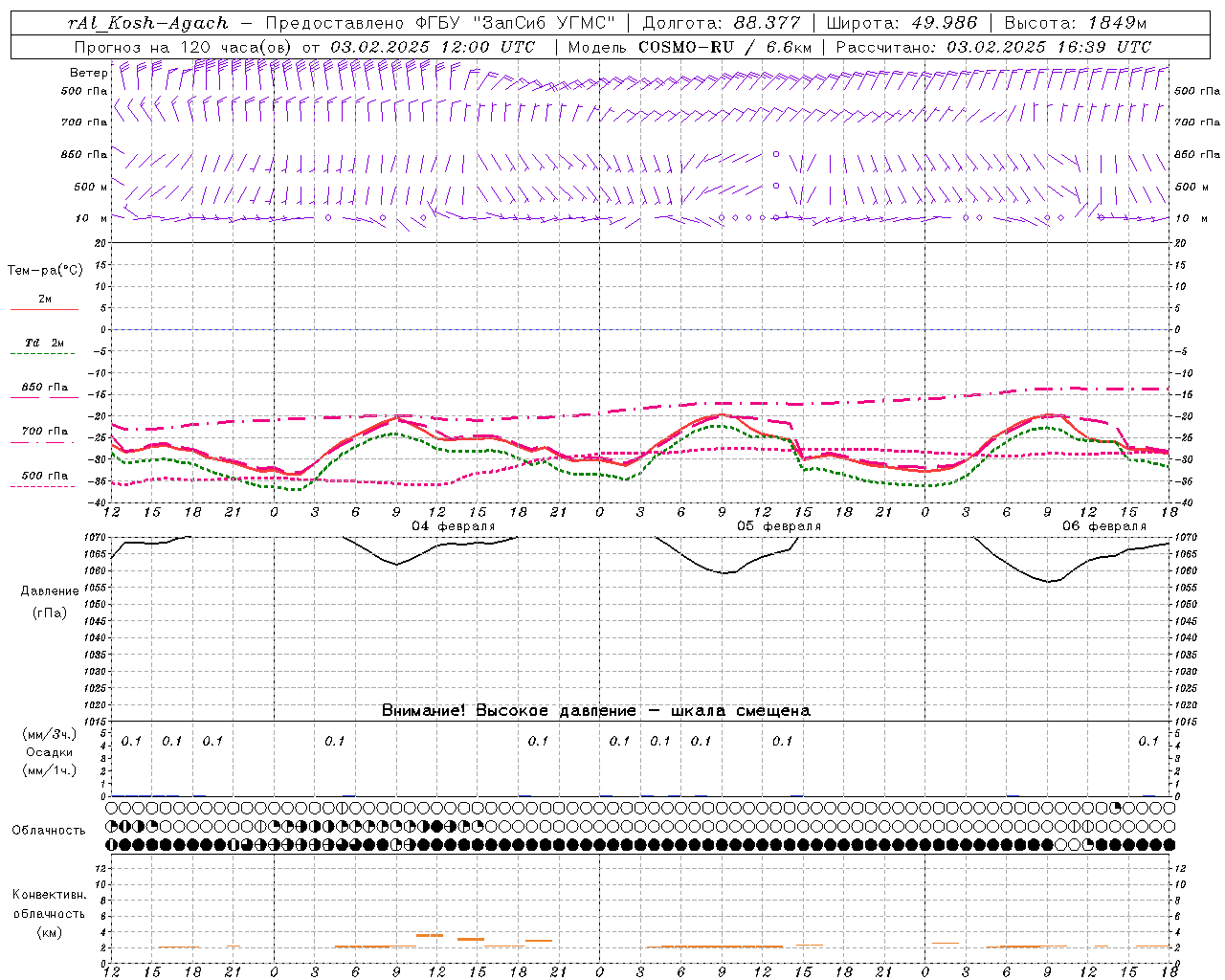Click the station name rAl_Kosh-Agach
1225x980 pixels.
coord(148,23)
